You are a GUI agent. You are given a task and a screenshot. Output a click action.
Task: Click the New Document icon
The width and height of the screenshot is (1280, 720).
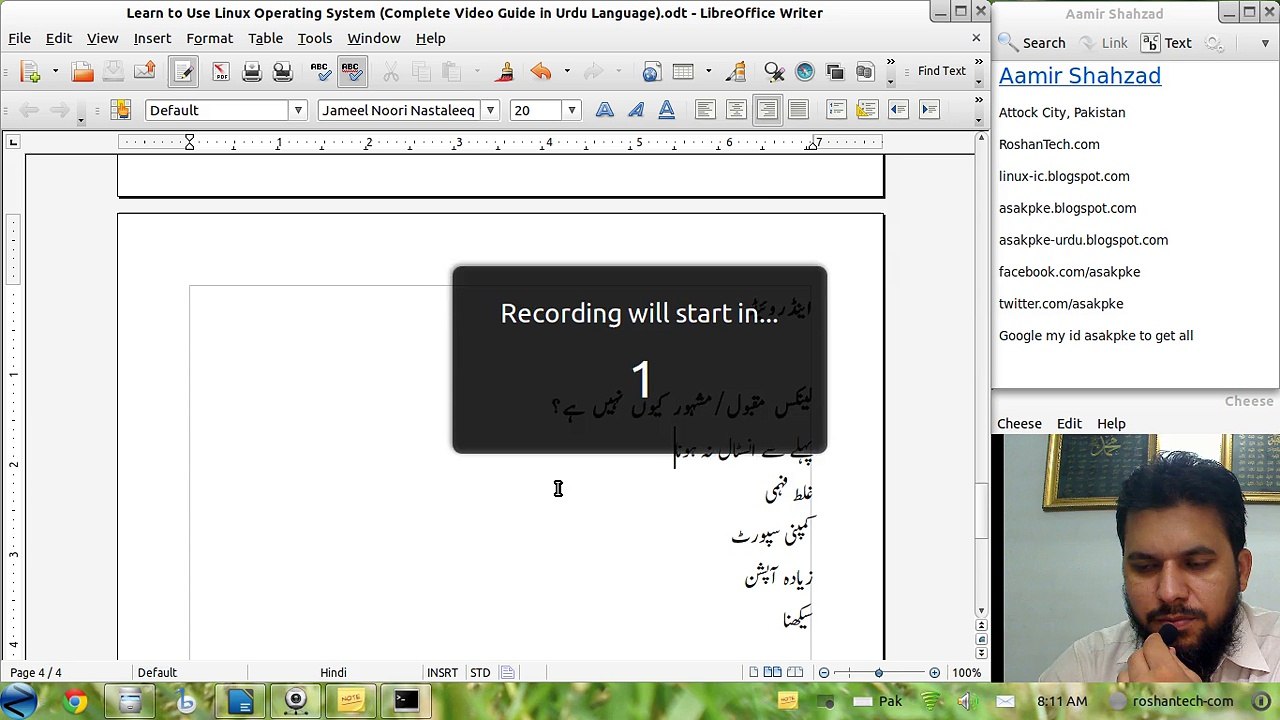(x=30, y=72)
